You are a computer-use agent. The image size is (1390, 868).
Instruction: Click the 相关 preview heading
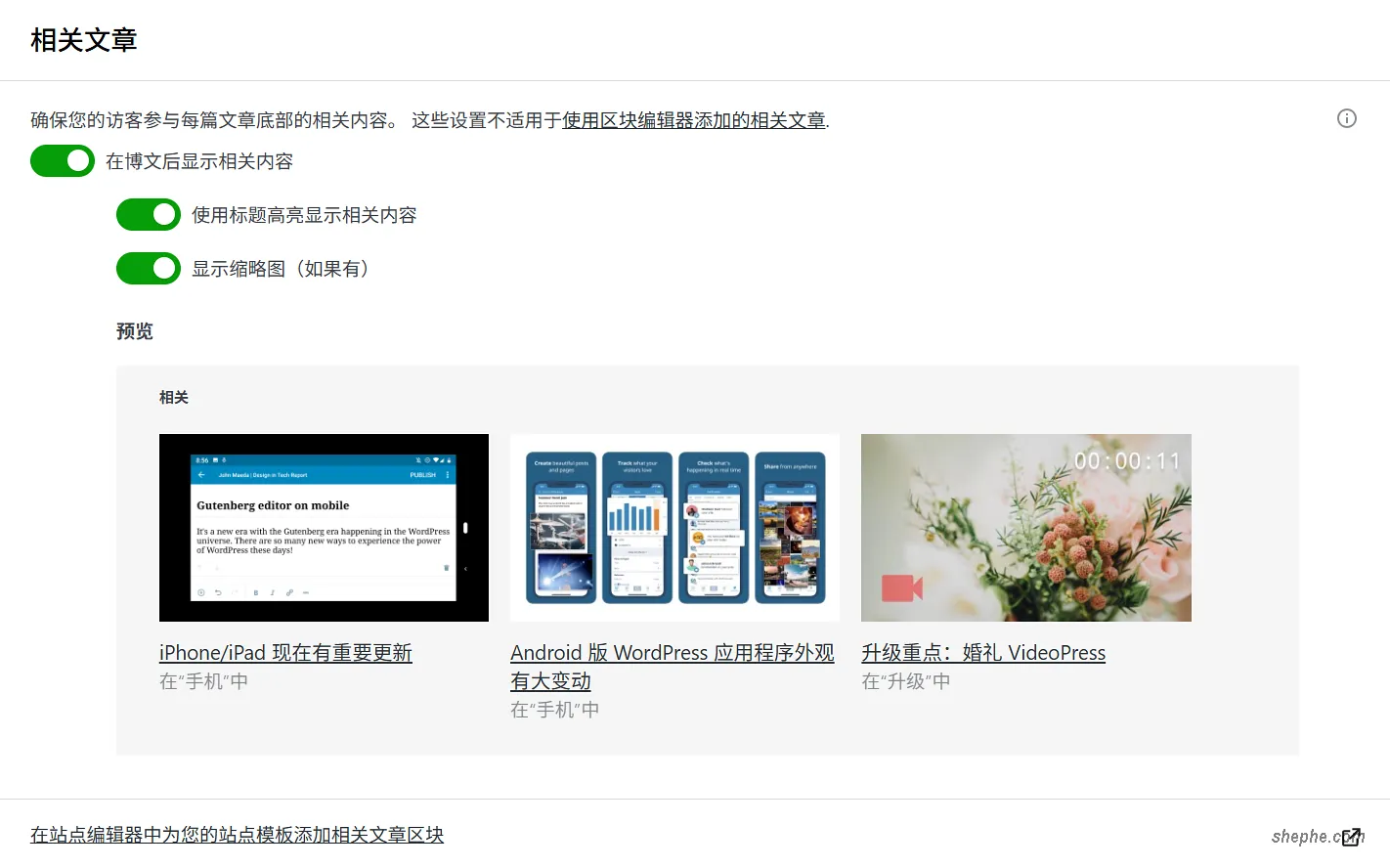(x=173, y=397)
